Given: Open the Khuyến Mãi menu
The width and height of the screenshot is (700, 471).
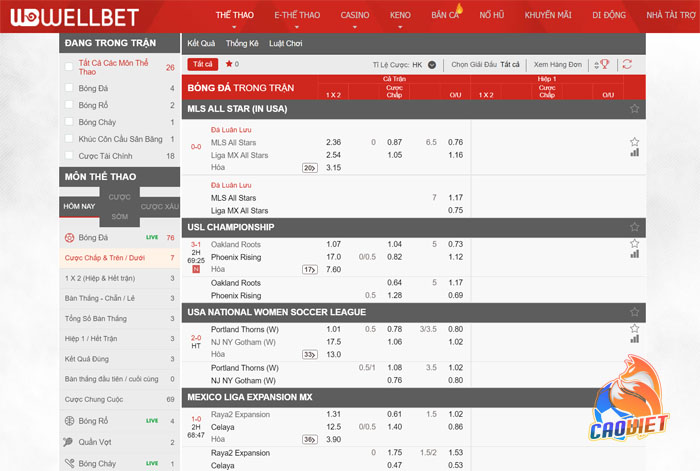Looking at the screenshot, I should coord(548,15).
